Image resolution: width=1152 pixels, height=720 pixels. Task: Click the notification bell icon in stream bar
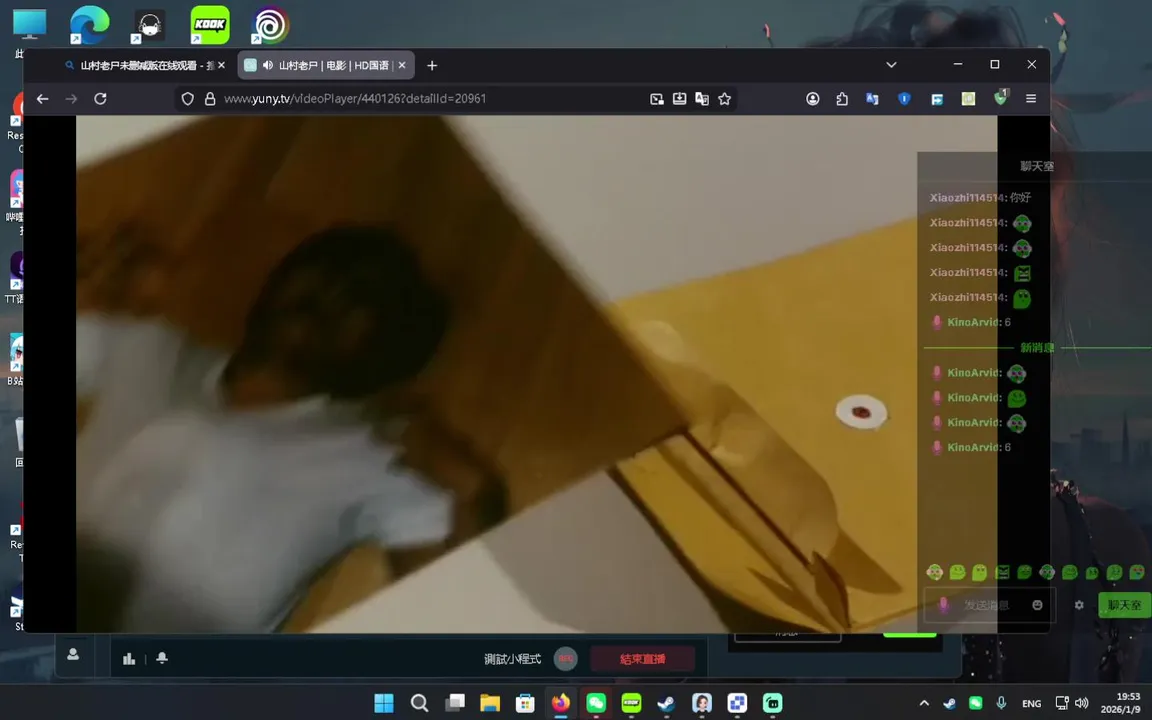(x=162, y=658)
